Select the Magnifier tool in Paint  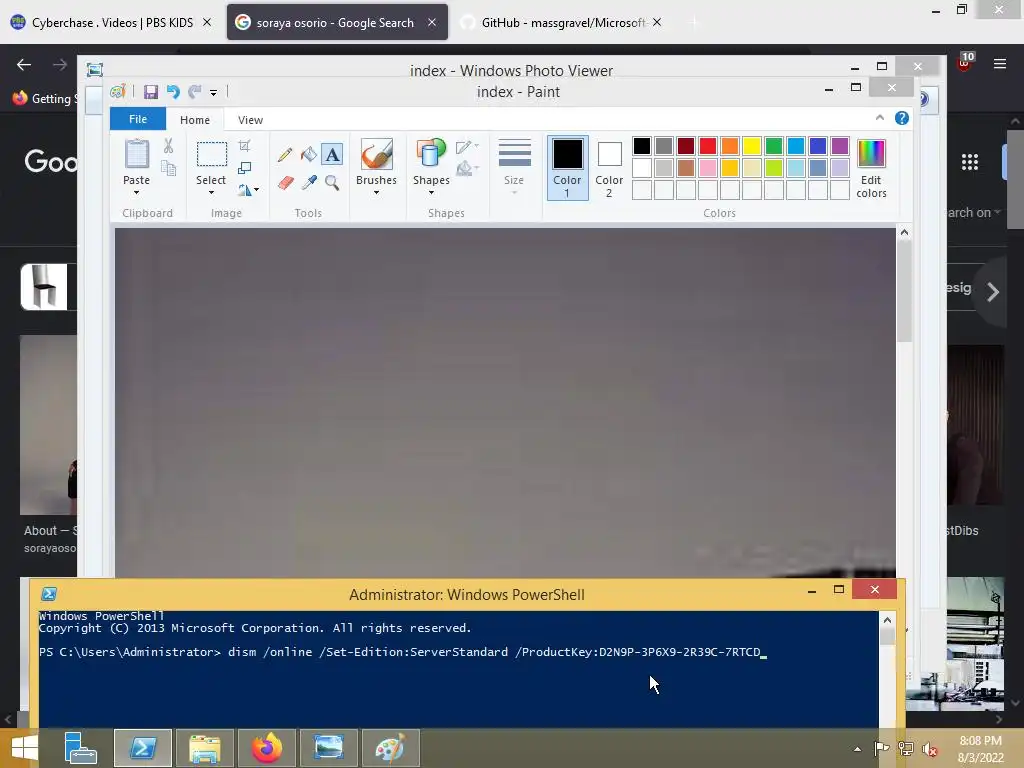click(332, 182)
